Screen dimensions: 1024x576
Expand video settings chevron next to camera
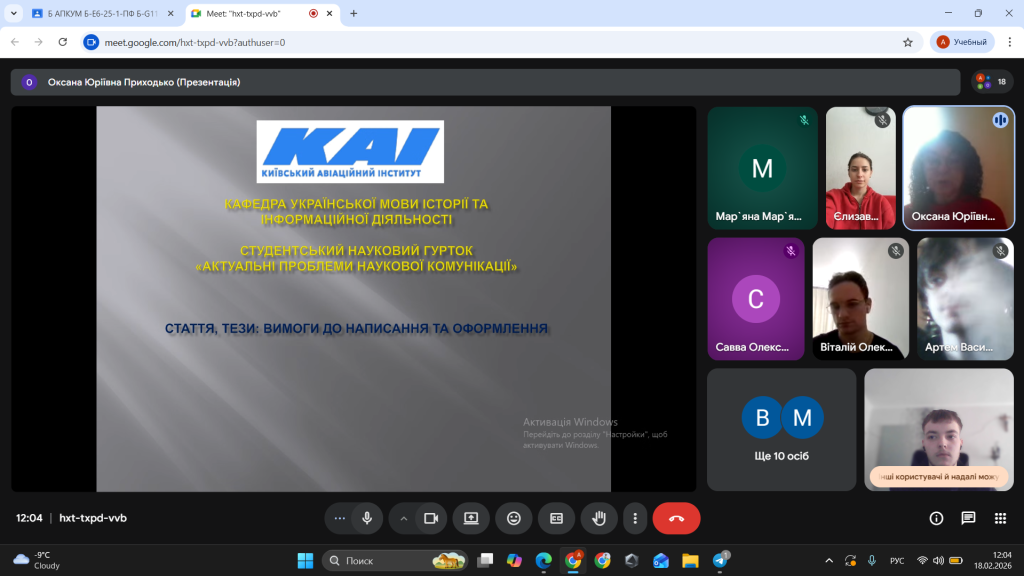tap(404, 518)
